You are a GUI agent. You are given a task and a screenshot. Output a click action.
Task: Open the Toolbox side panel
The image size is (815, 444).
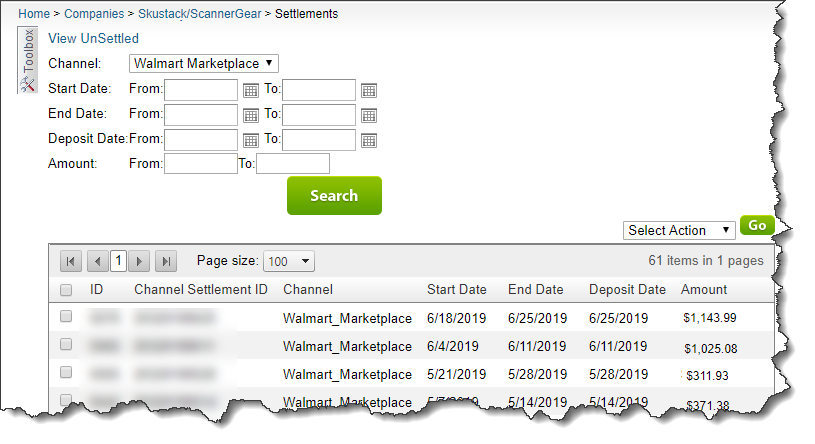[28, 60]
